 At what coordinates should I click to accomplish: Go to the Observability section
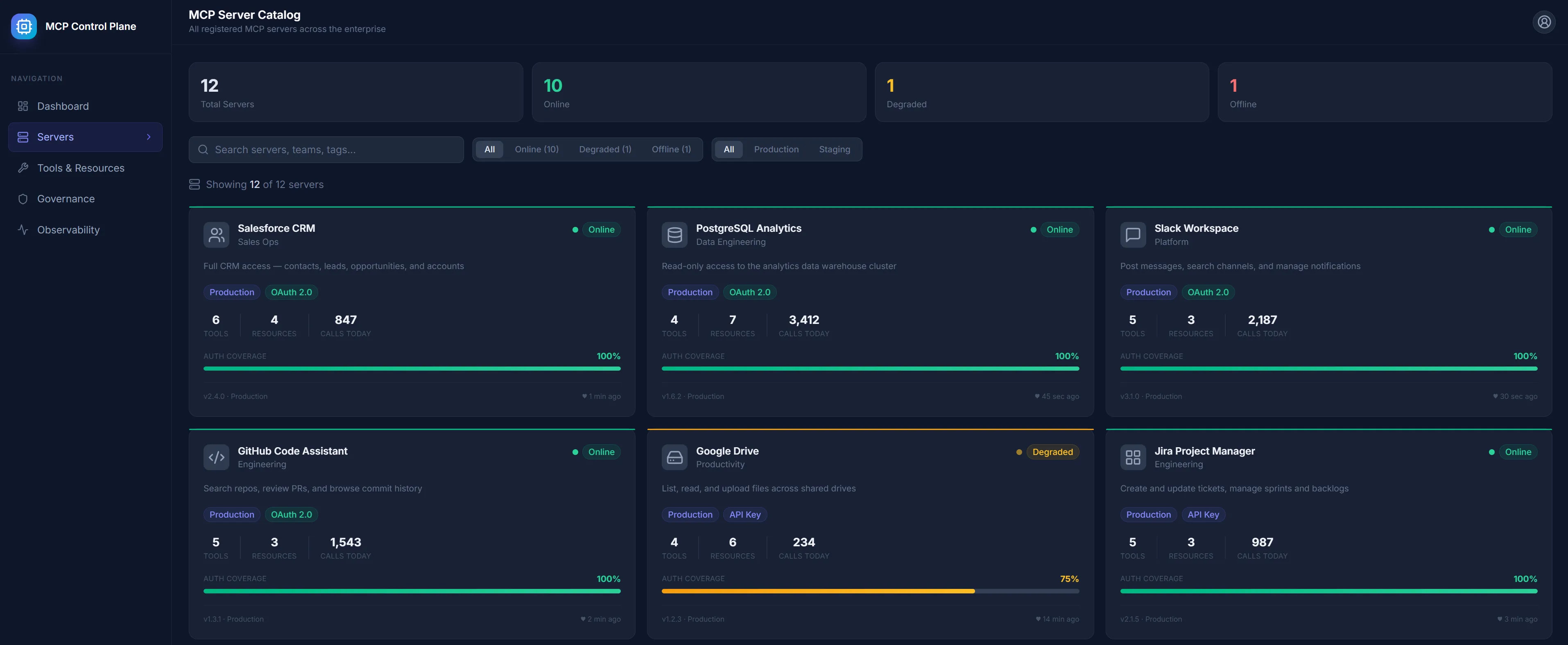[x=85, y=229]
